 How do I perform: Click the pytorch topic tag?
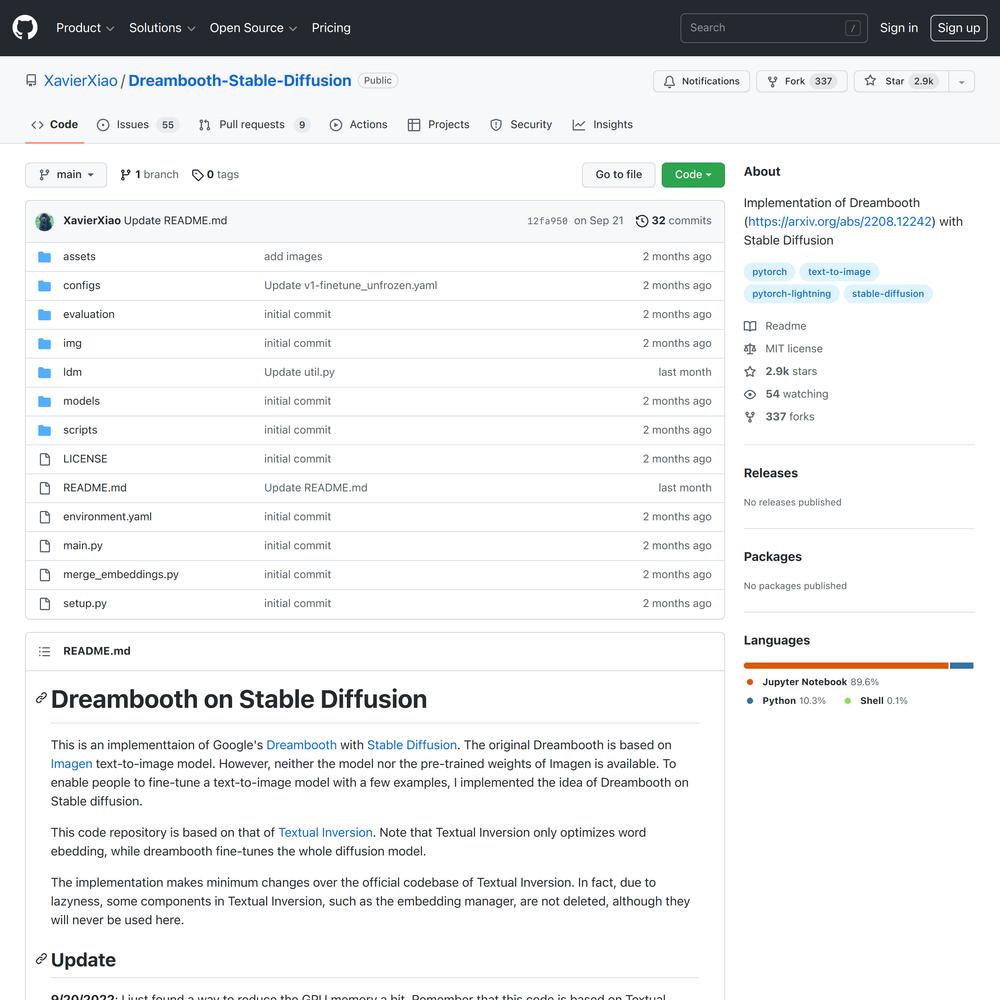[x=769, y=272]
